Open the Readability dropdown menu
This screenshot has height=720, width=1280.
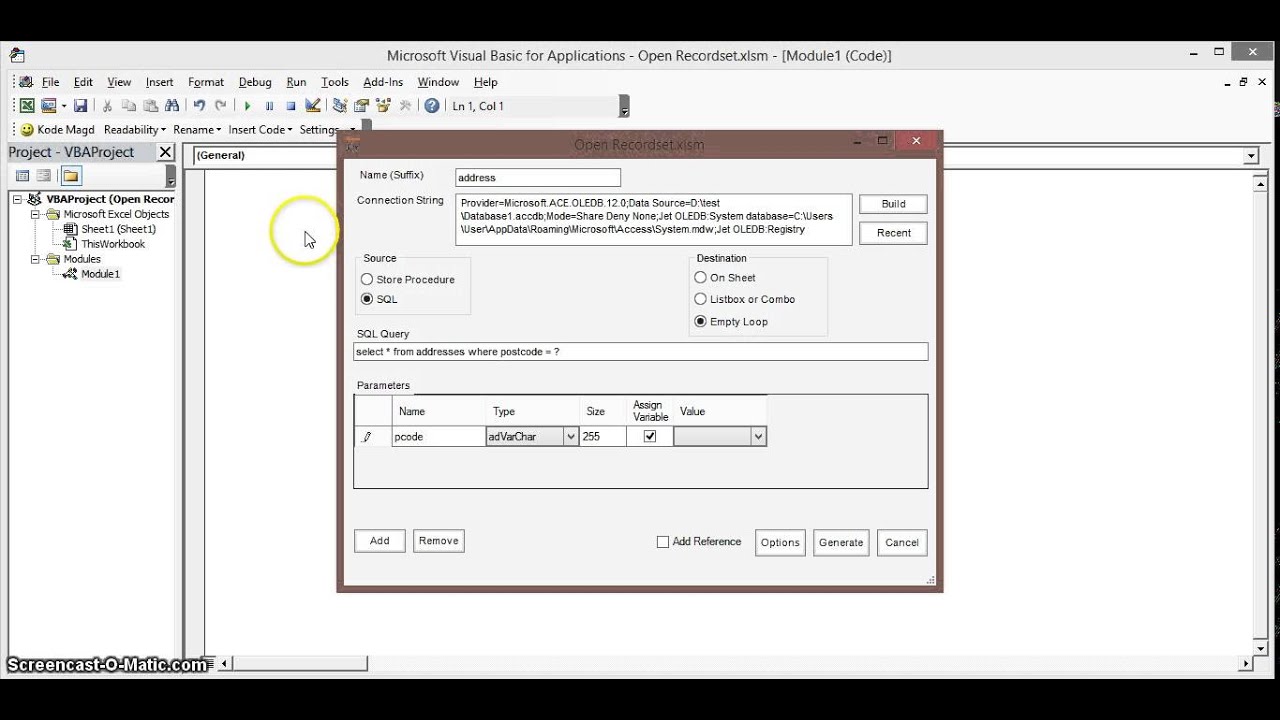[135, 130]
